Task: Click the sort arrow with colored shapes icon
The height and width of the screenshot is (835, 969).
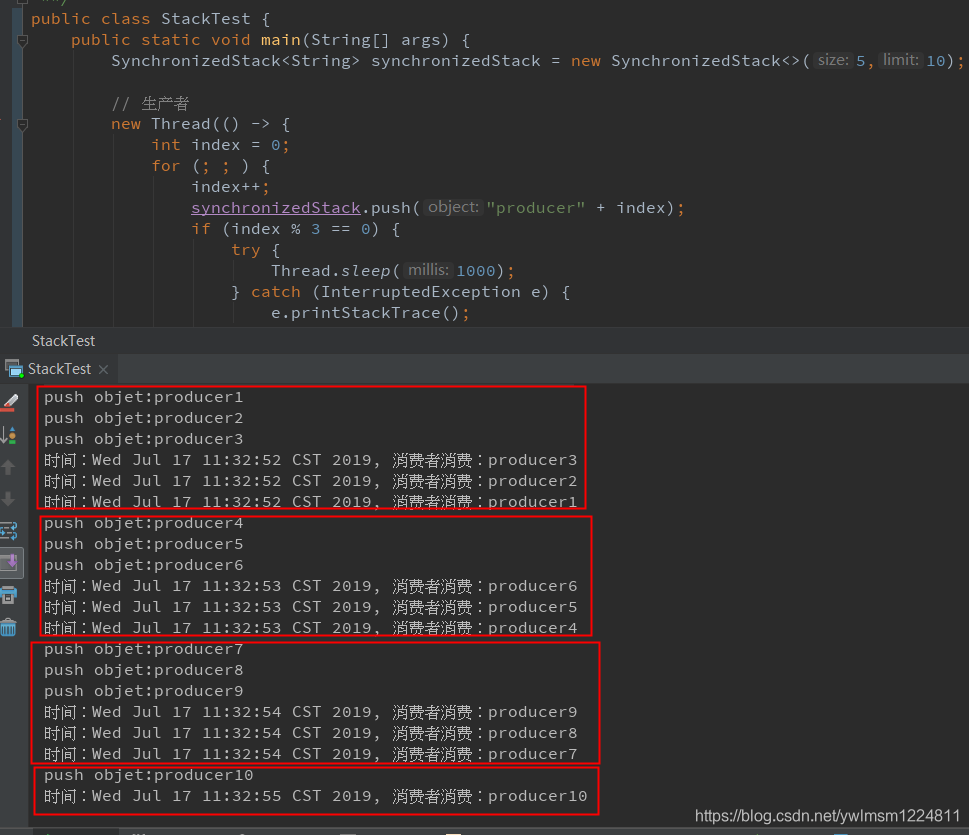Action: (9, 435)
